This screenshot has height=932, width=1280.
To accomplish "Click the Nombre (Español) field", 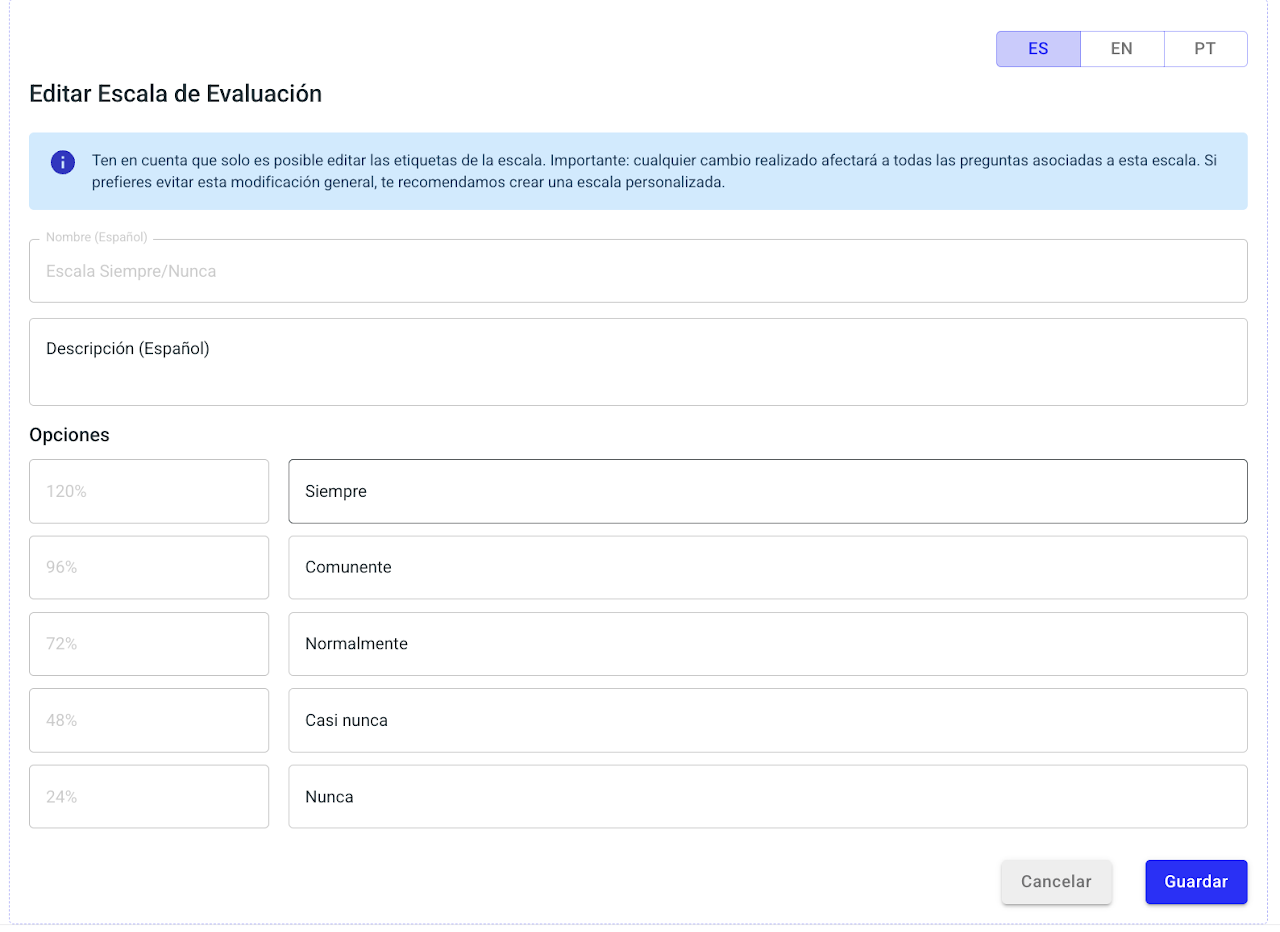I will tap(637, 271).
